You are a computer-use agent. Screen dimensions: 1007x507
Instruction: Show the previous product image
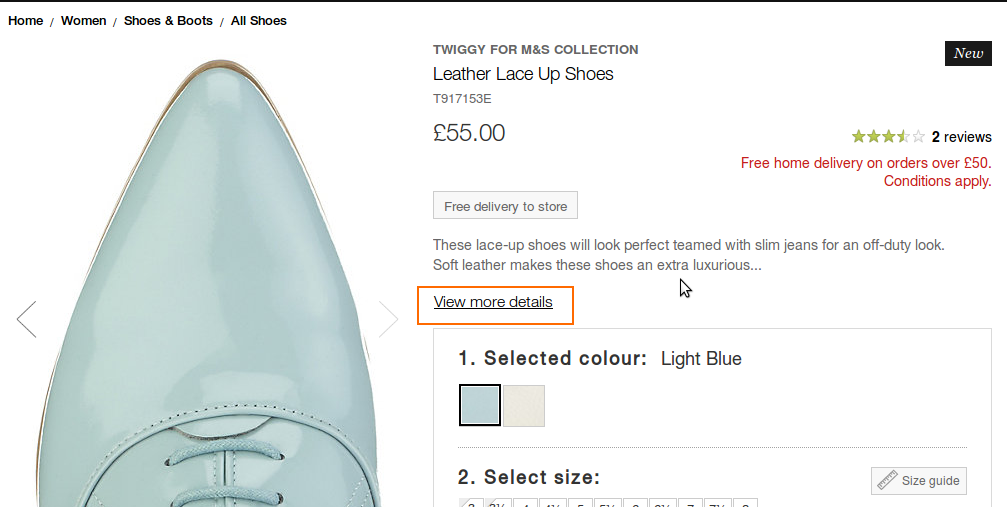pyautogui.click(x=26, y=319)
